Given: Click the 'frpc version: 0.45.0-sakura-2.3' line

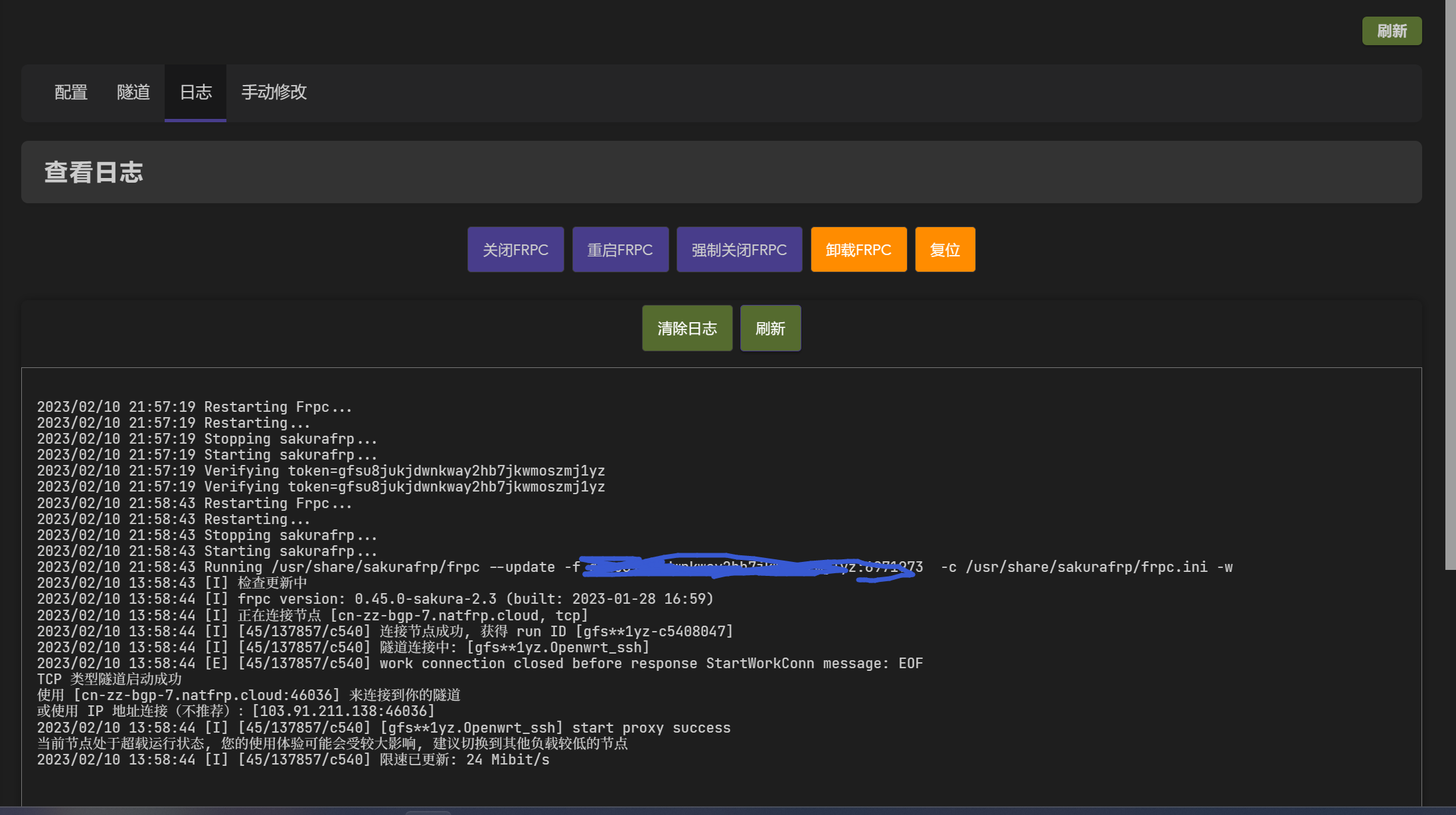Looking at the screenshot, I should 375,599.
